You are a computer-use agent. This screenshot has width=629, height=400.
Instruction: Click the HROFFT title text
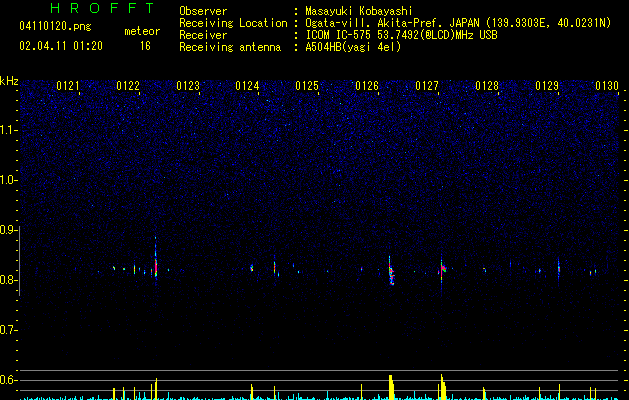tap(102, 8)
